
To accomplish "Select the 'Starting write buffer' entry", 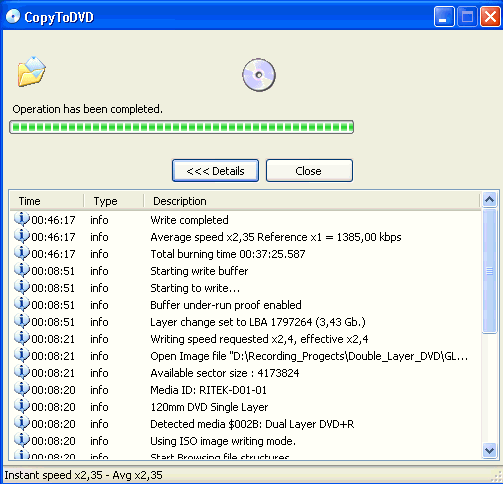I will click(x=245, y=271).
